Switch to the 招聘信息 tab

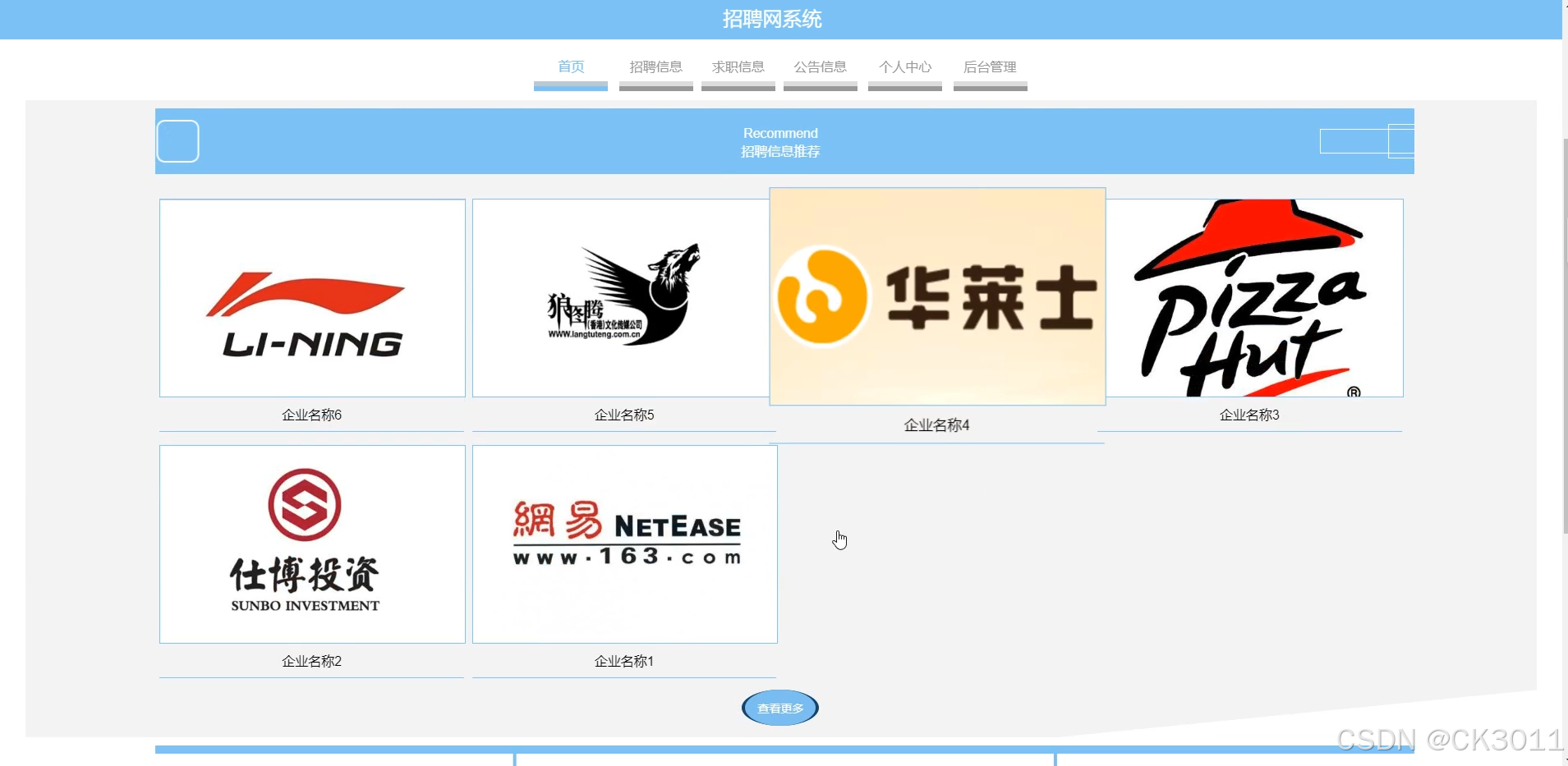pos(655,67)
